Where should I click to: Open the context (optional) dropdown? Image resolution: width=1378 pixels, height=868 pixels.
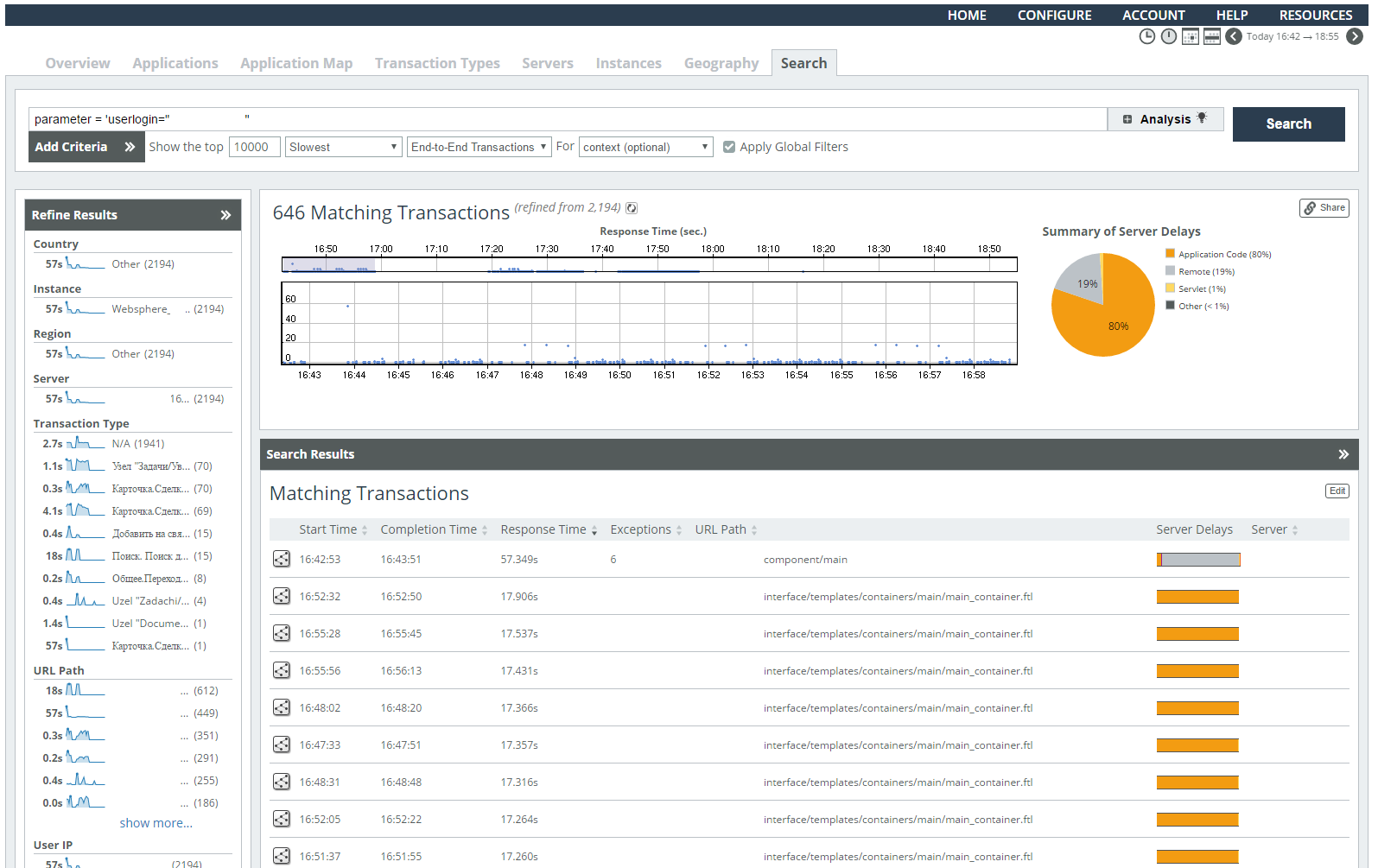646,147
